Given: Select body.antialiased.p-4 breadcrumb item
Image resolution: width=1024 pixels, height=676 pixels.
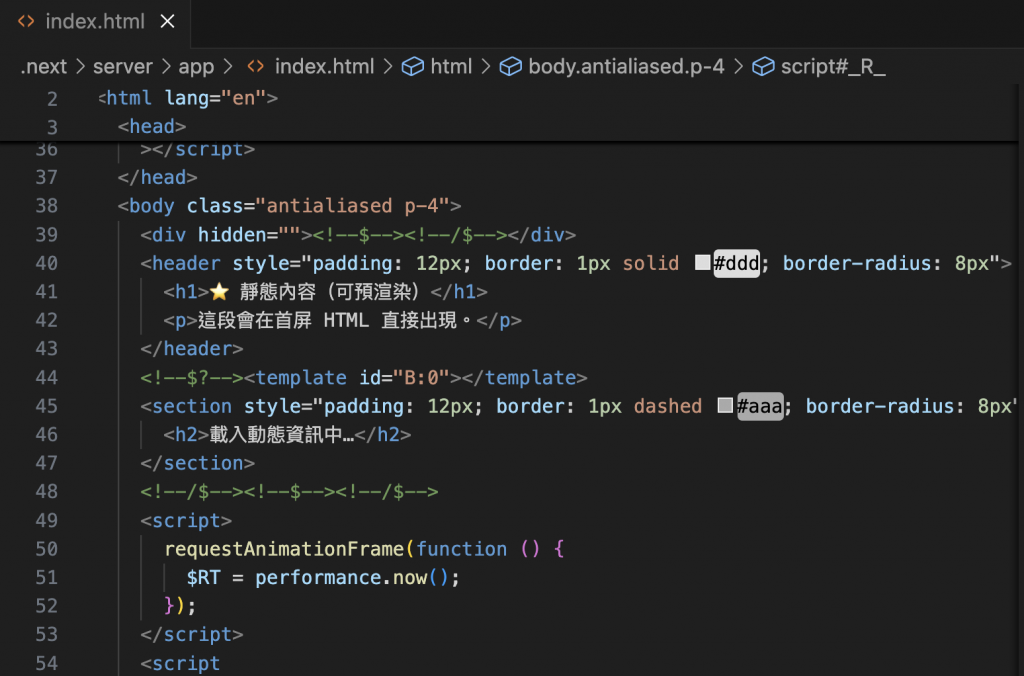Looking at the screenshot, I should [626, 66].
